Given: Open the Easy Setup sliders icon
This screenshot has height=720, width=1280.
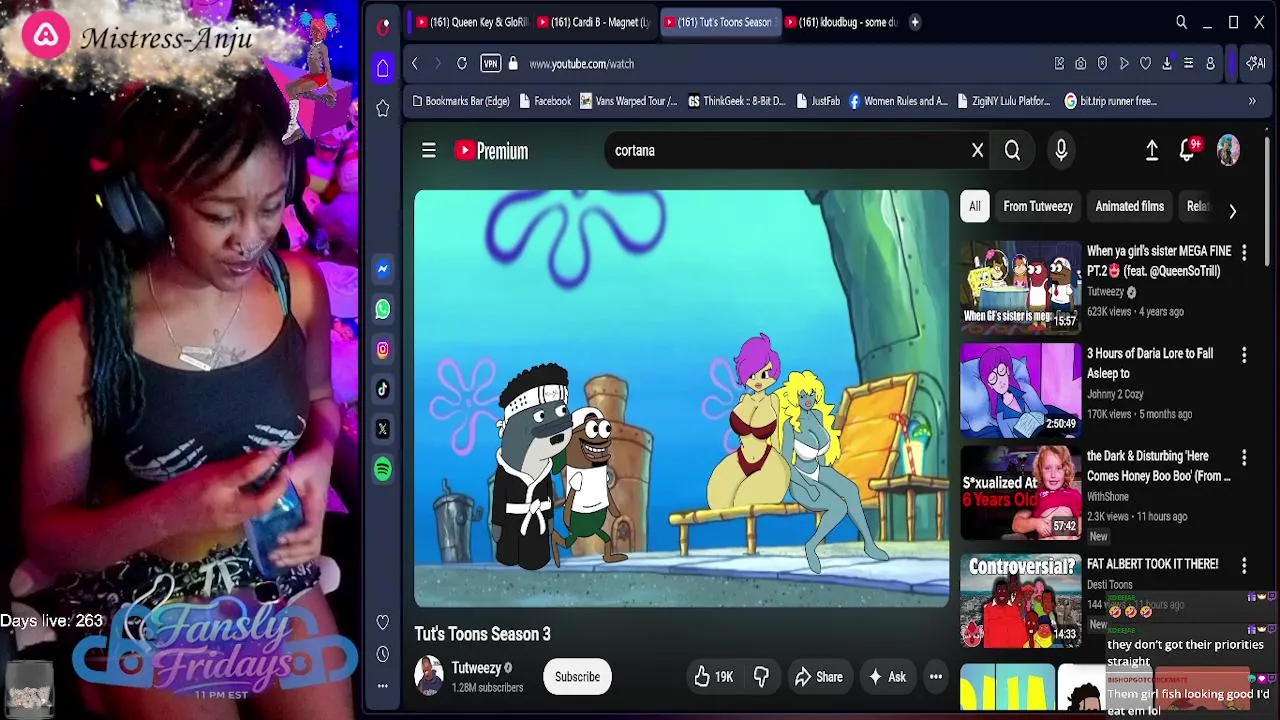Looking at the screenshot, I should pos(1188,64).
